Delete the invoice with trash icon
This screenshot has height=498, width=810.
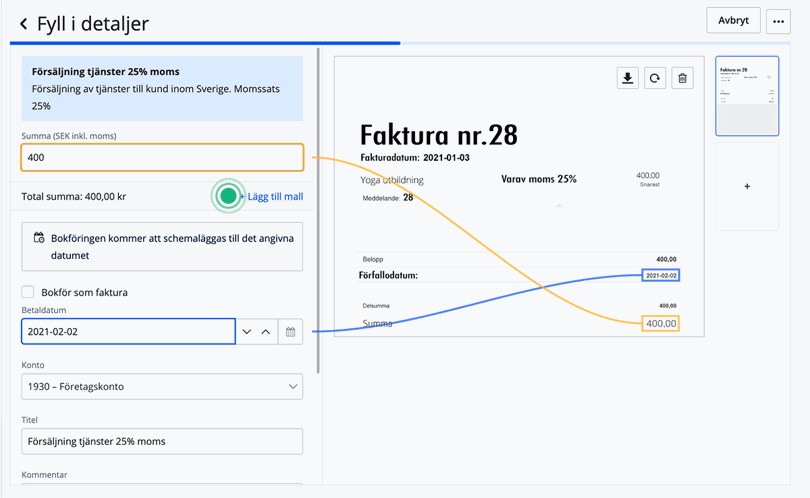point(683,79)
